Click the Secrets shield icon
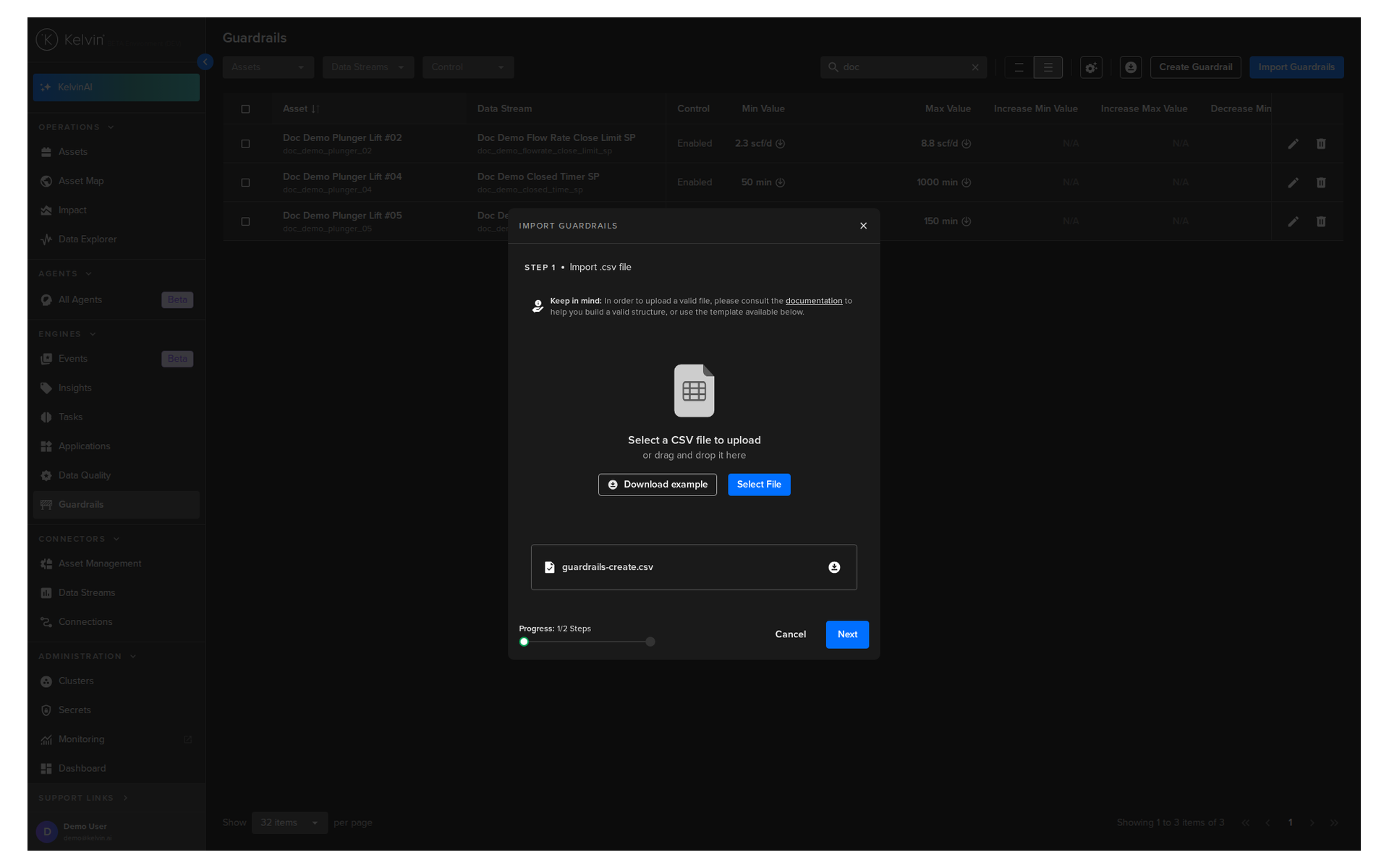This screenshot has height=868, width=1389. (x=46, y=710)
